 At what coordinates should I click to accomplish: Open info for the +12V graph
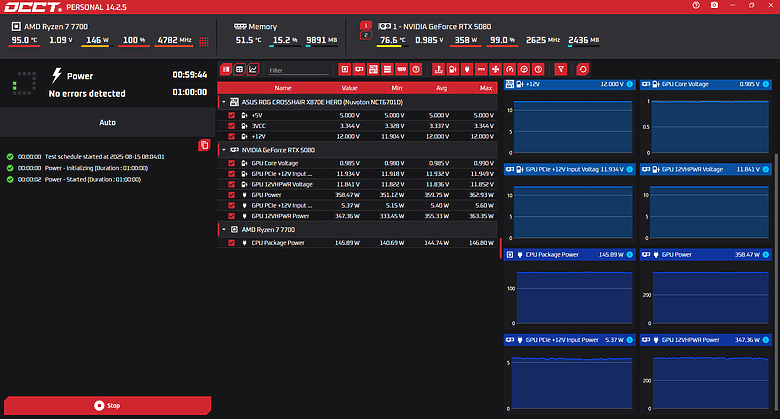click(x=630, y=84)
